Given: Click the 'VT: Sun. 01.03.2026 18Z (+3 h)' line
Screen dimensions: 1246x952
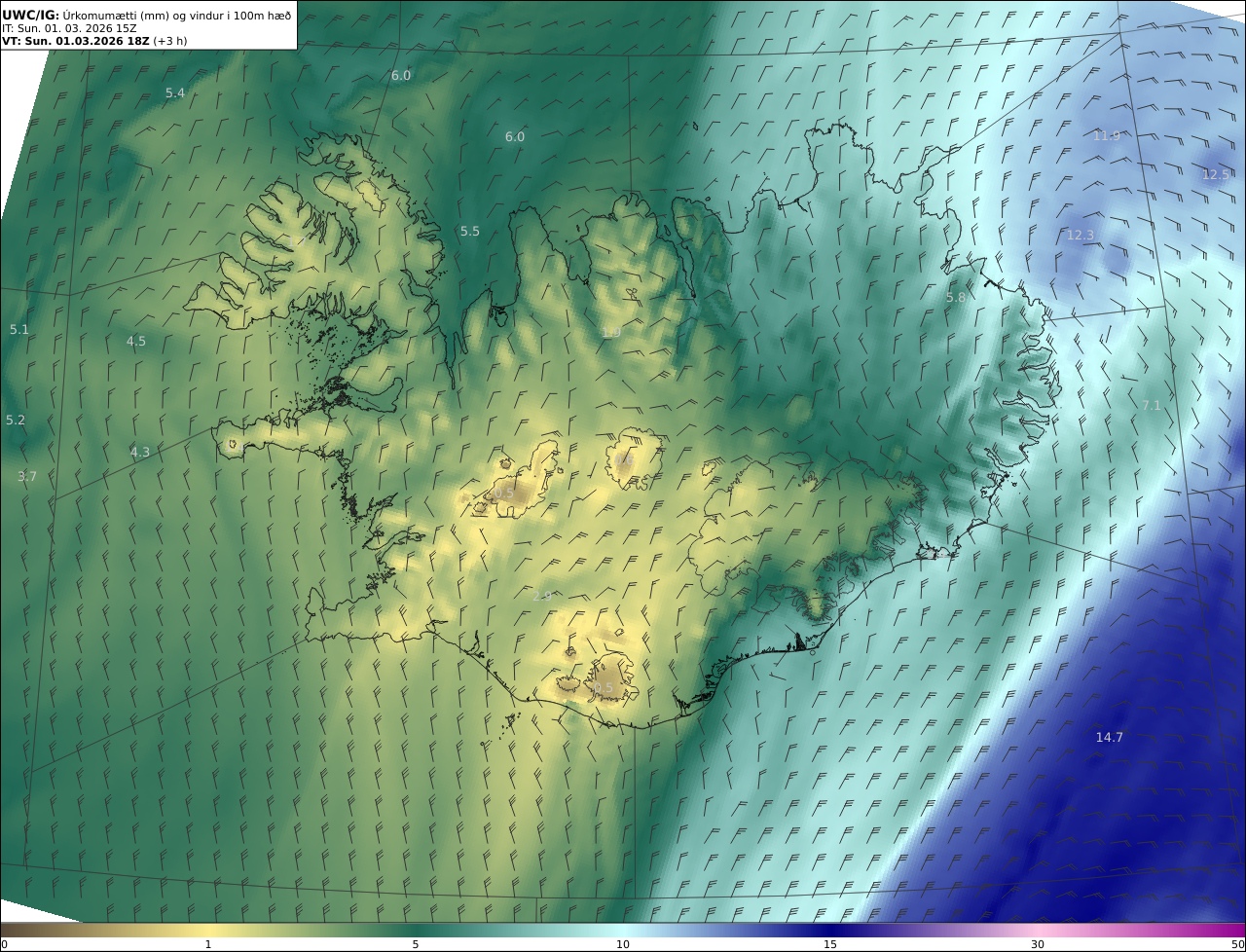Looking at the screenshot, I should tap(94, 41).
